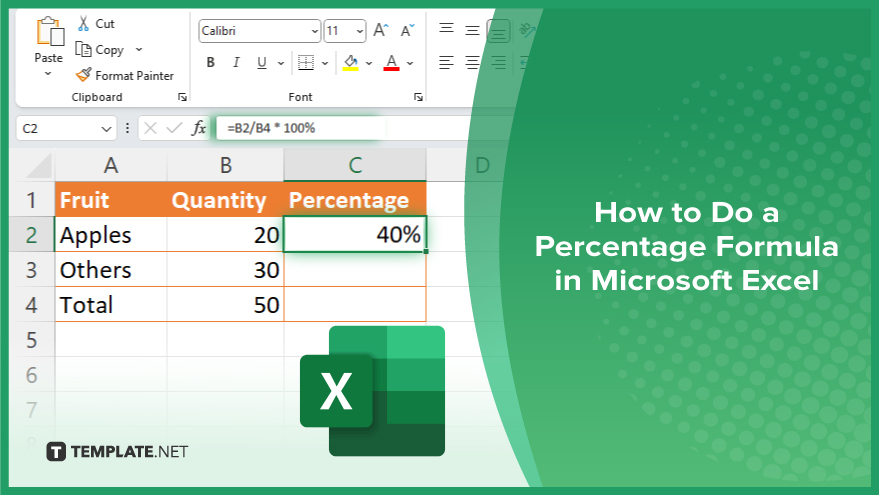This screenshot has width=879, height=495.
Task: Open the Paste options arrow
Action: 48,73
